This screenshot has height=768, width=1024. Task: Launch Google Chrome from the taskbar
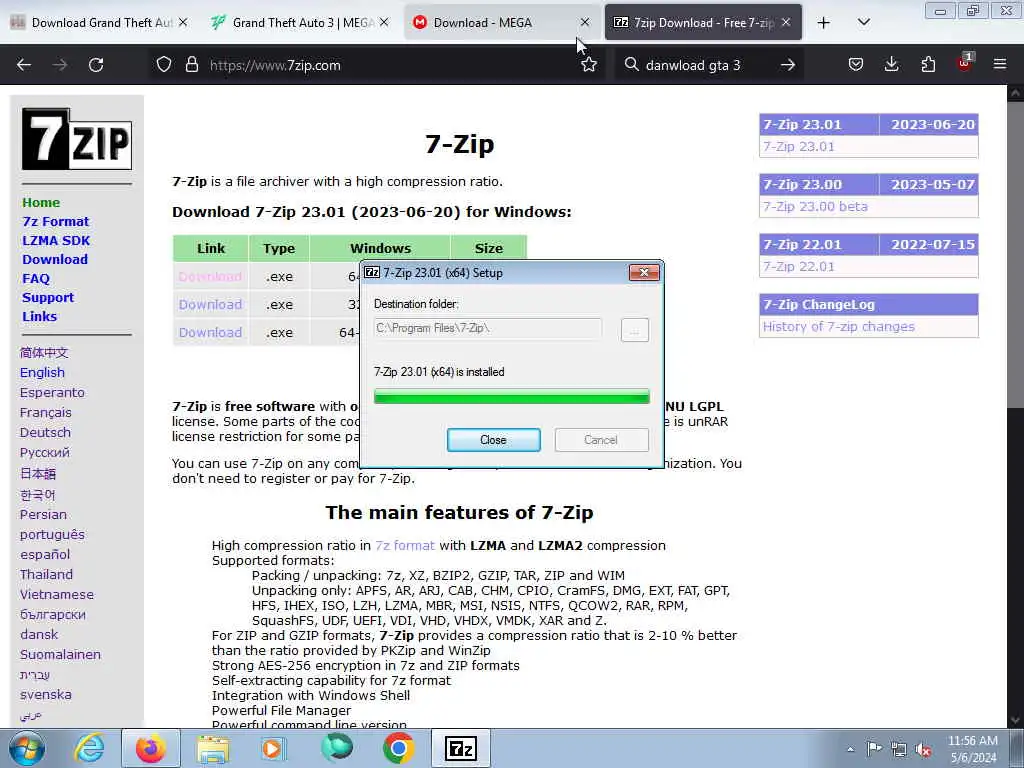point(398,748)
